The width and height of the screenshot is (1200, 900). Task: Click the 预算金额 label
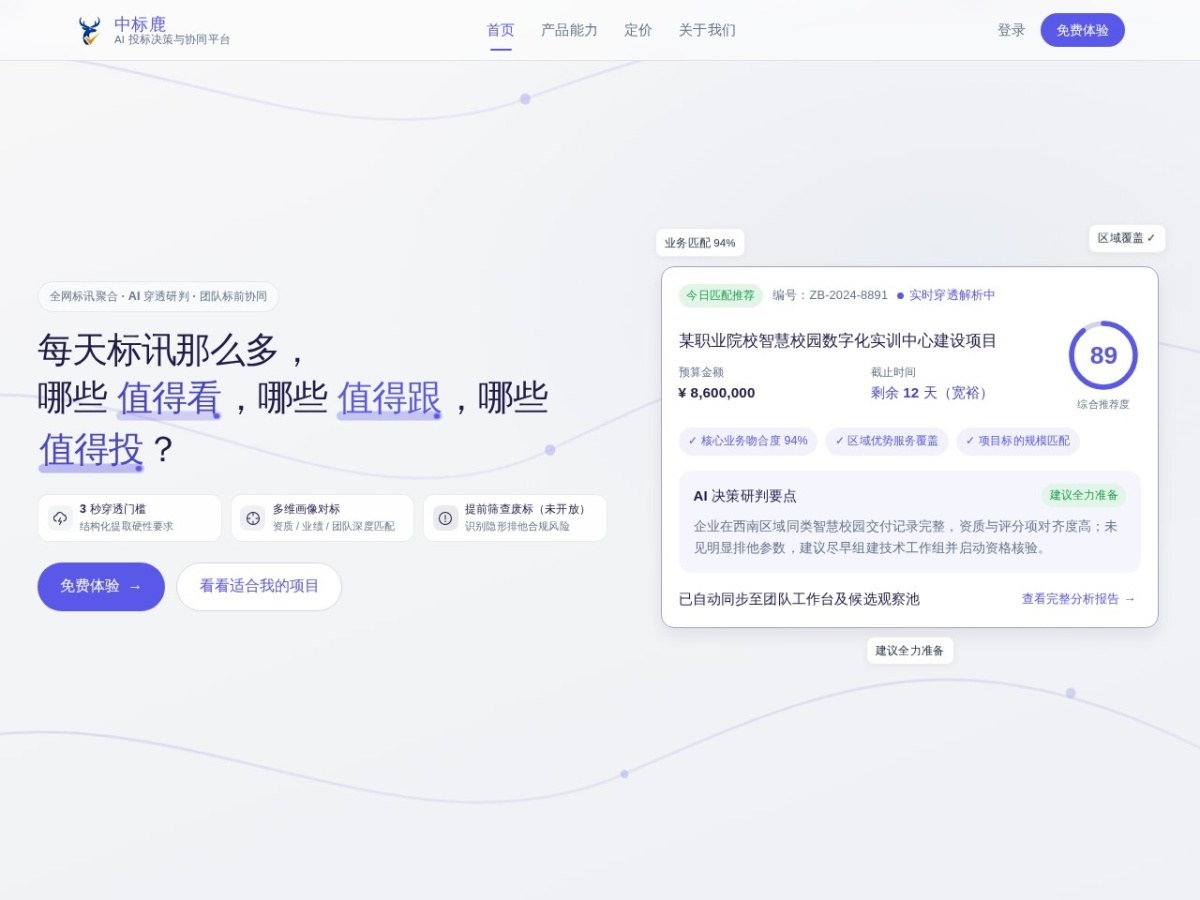[701, 372]
